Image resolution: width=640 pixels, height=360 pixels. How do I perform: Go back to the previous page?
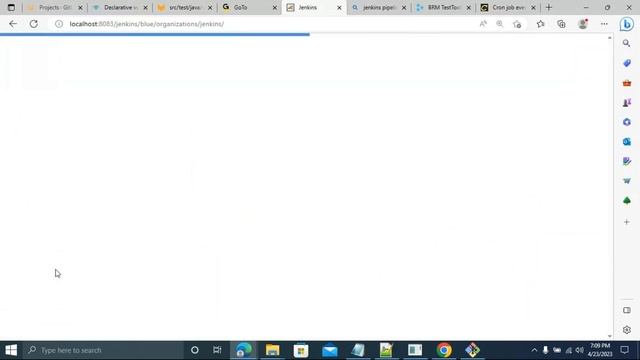[13, 24]
